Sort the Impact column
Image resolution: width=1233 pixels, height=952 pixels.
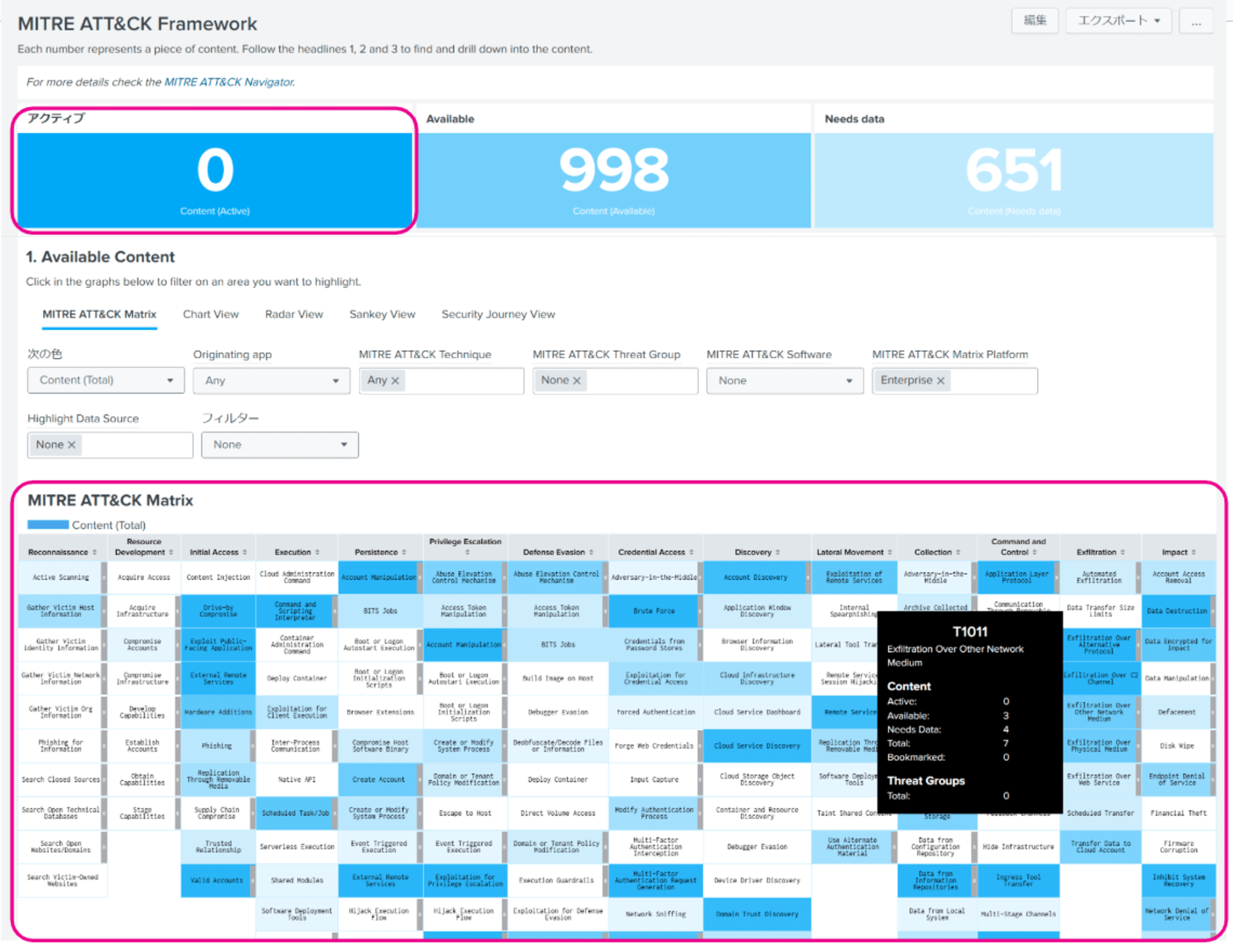[x=1194, y=552]
